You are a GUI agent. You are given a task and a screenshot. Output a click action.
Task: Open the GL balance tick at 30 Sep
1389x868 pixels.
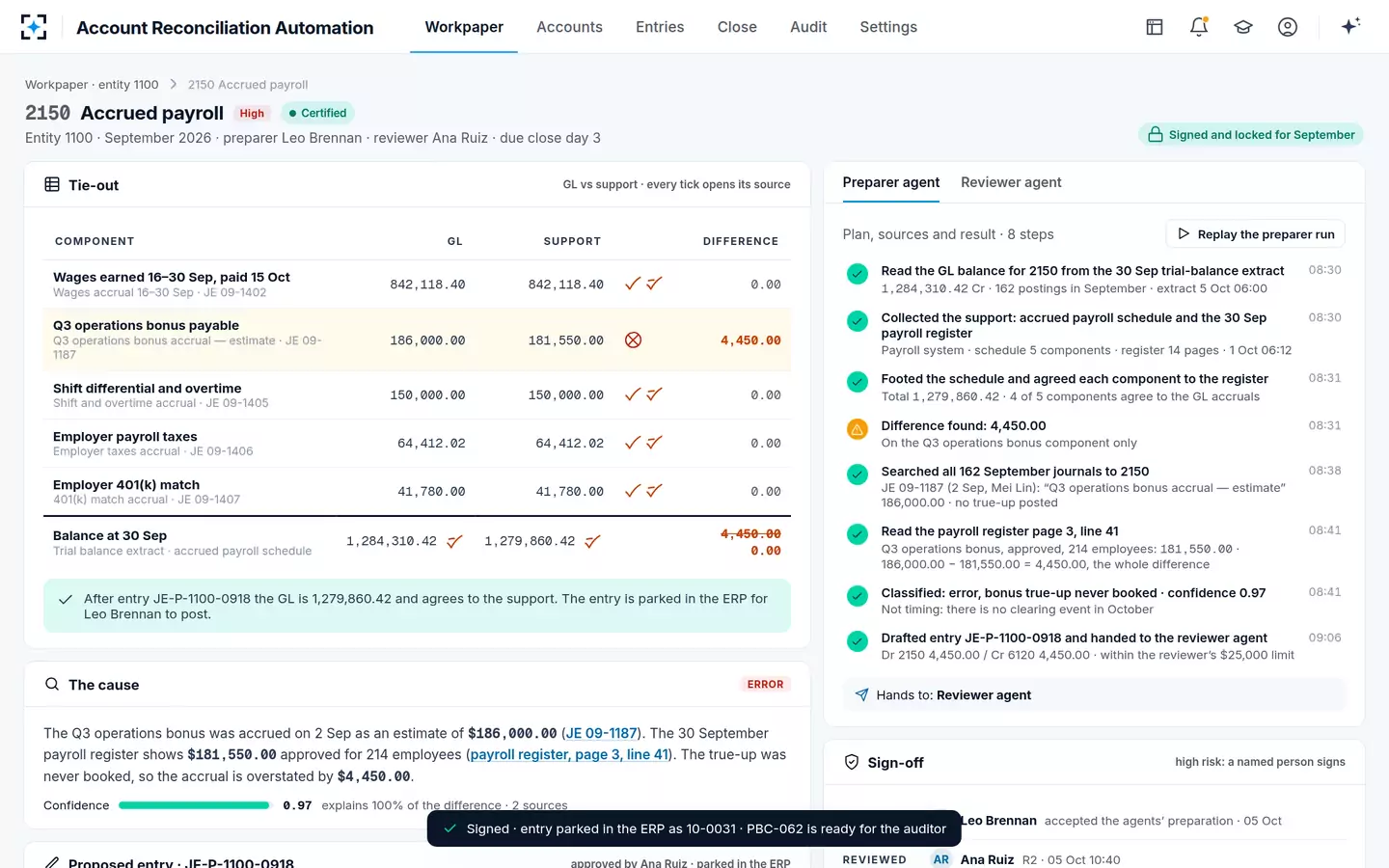tap(454, 541)
